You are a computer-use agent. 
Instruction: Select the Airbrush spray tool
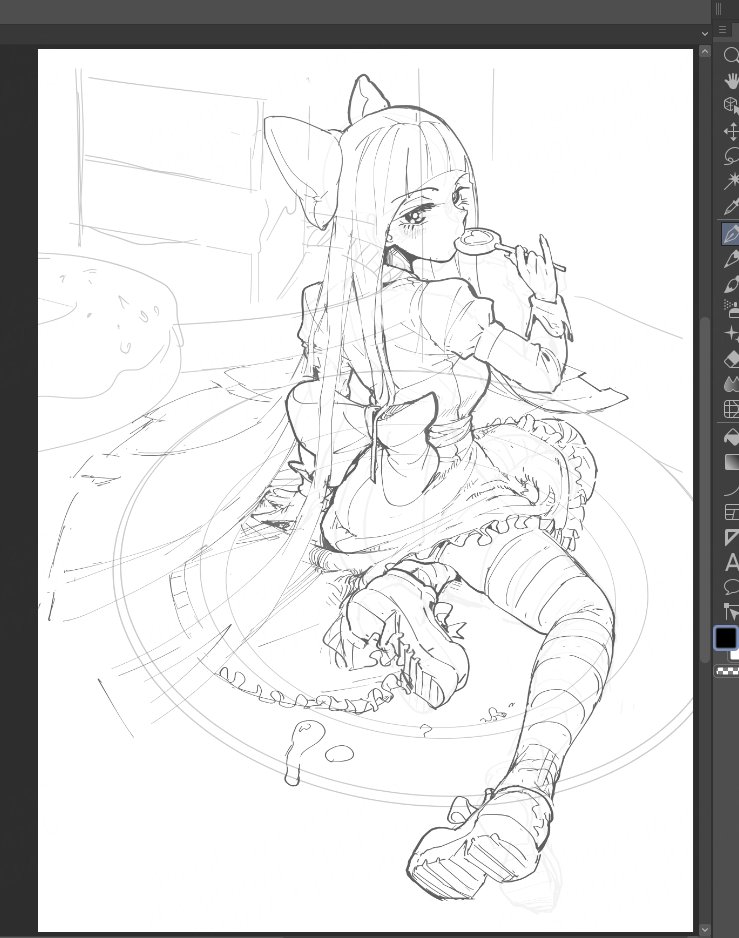click(x=731, y=309)
